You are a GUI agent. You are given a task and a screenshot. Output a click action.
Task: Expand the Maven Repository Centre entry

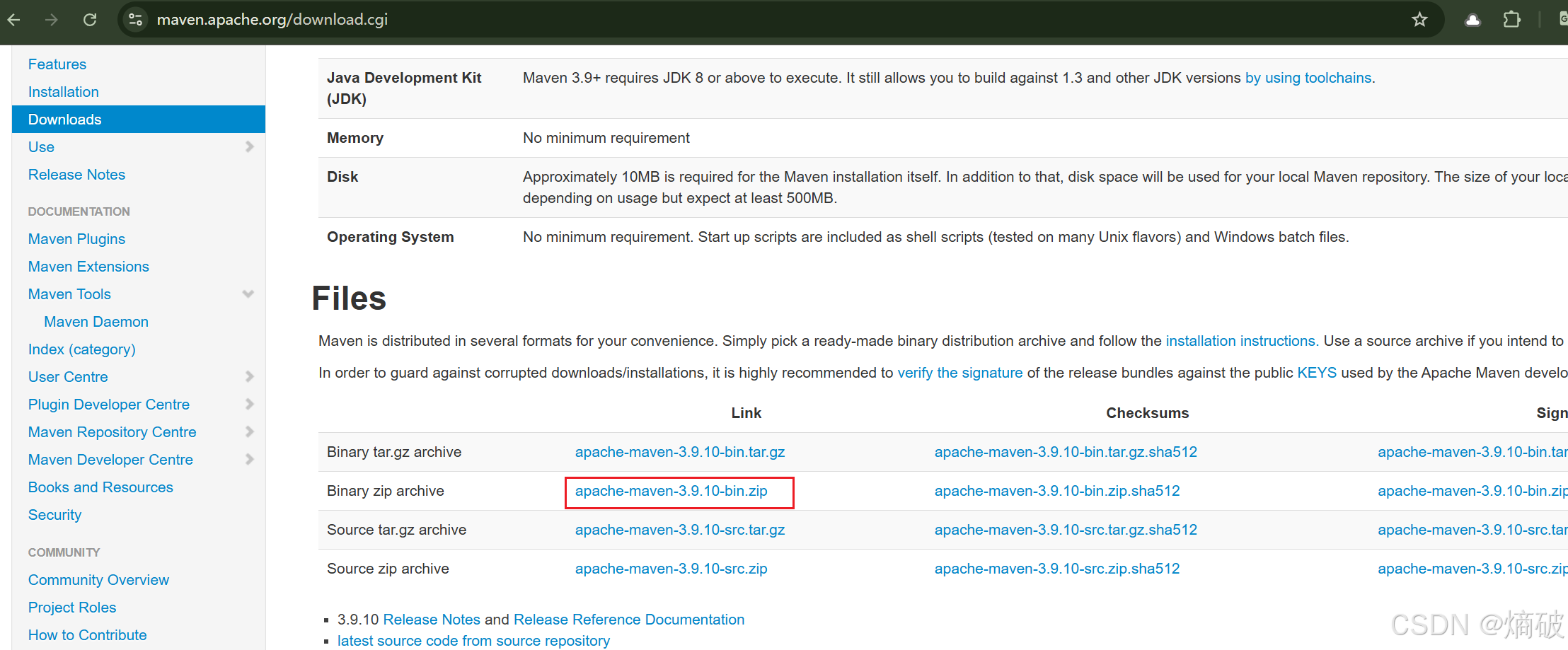click(x=249, y=431)
